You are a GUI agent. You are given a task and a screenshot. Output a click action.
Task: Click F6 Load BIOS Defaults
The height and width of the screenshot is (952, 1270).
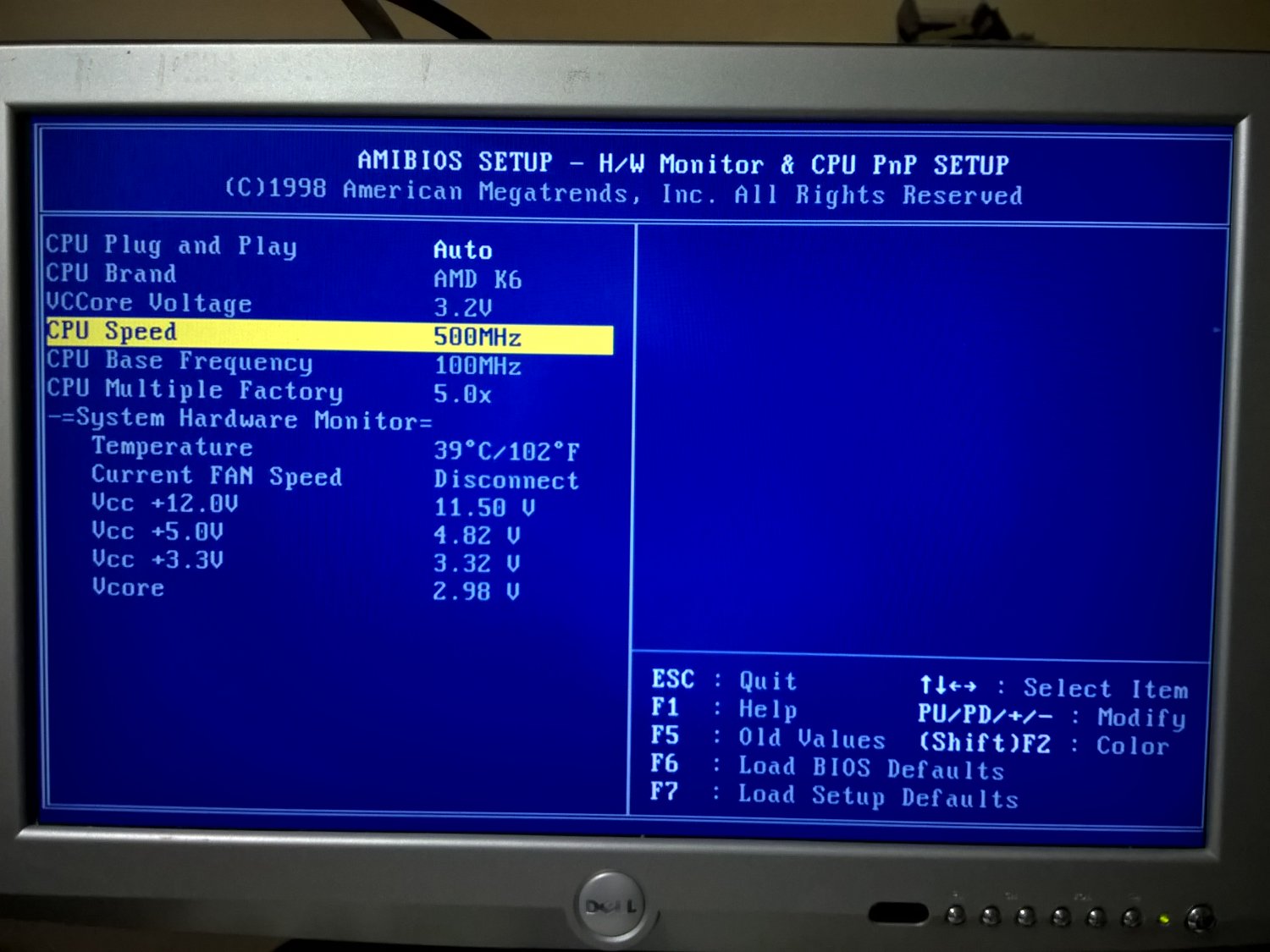(825, 767)
